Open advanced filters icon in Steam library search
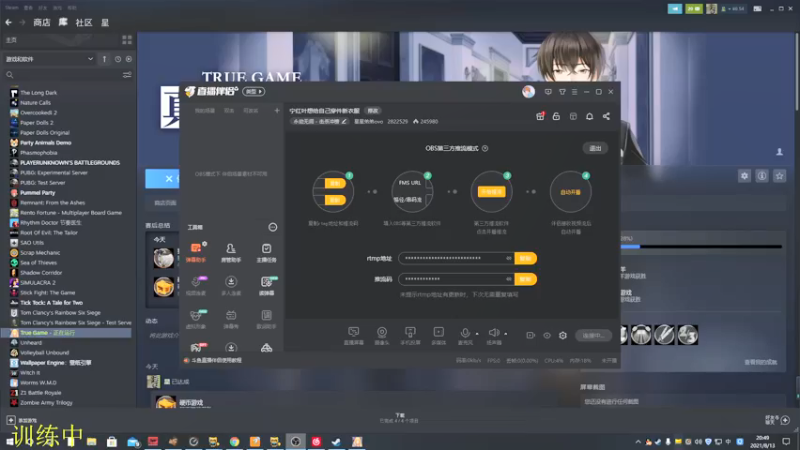The image size is (800, 450). 127,75
